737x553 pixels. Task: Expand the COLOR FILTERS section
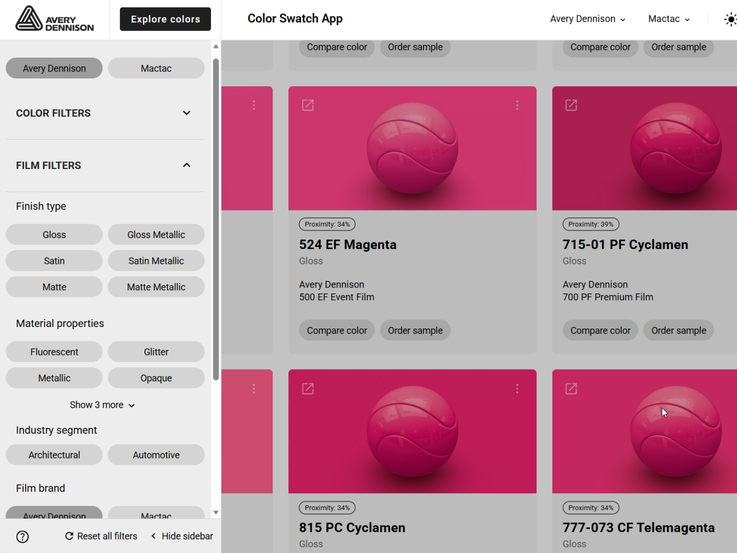(x=105, y=113)
